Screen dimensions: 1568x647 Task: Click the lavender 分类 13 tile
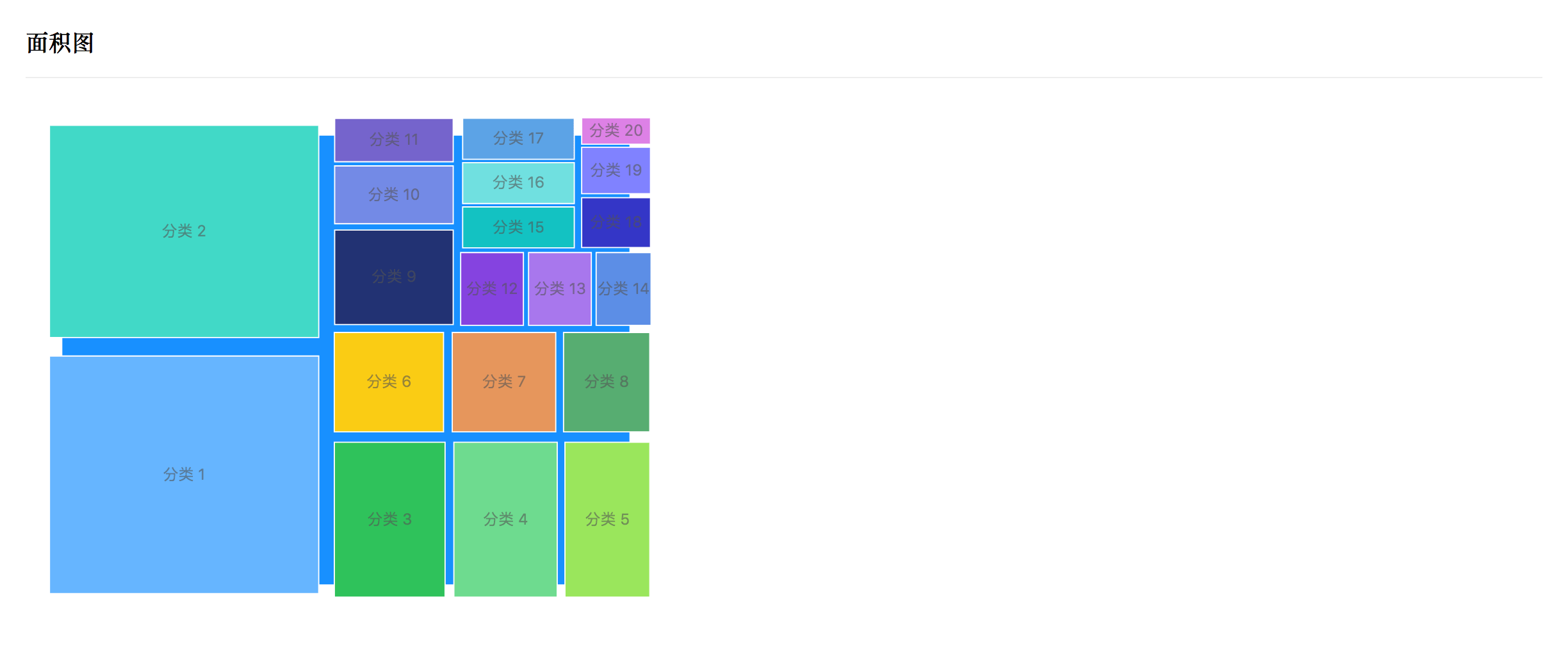(x=560, y=289)
